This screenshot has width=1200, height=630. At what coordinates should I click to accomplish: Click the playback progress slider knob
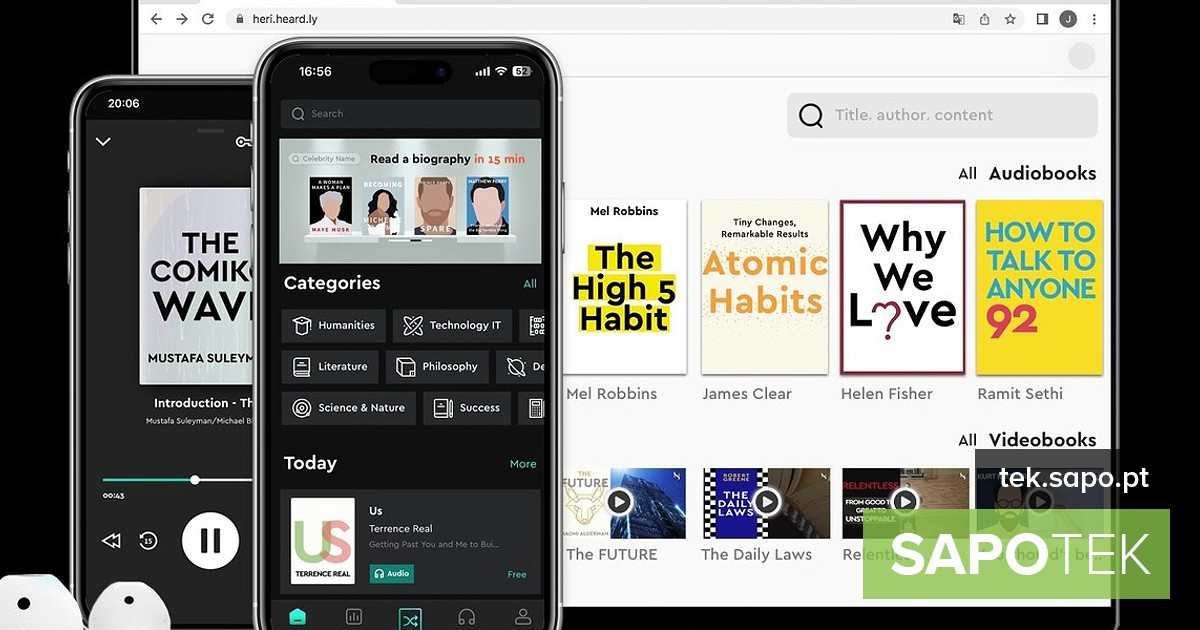pos(195,480)
